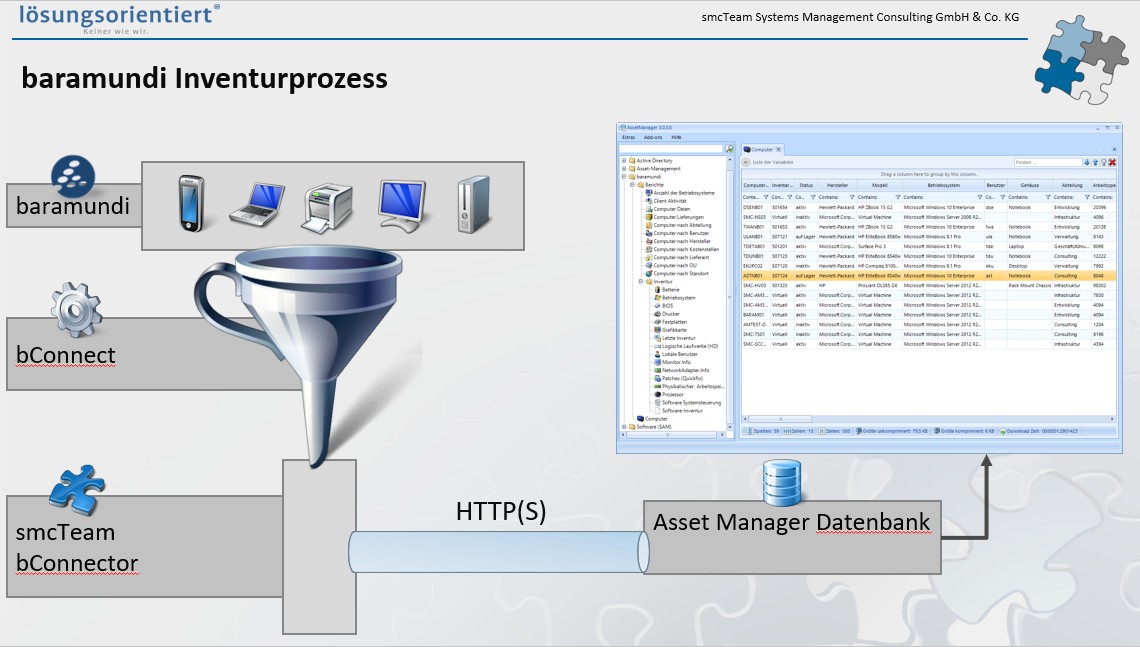
Task: Sort by the Modell column header
Action: click(880, 185)
